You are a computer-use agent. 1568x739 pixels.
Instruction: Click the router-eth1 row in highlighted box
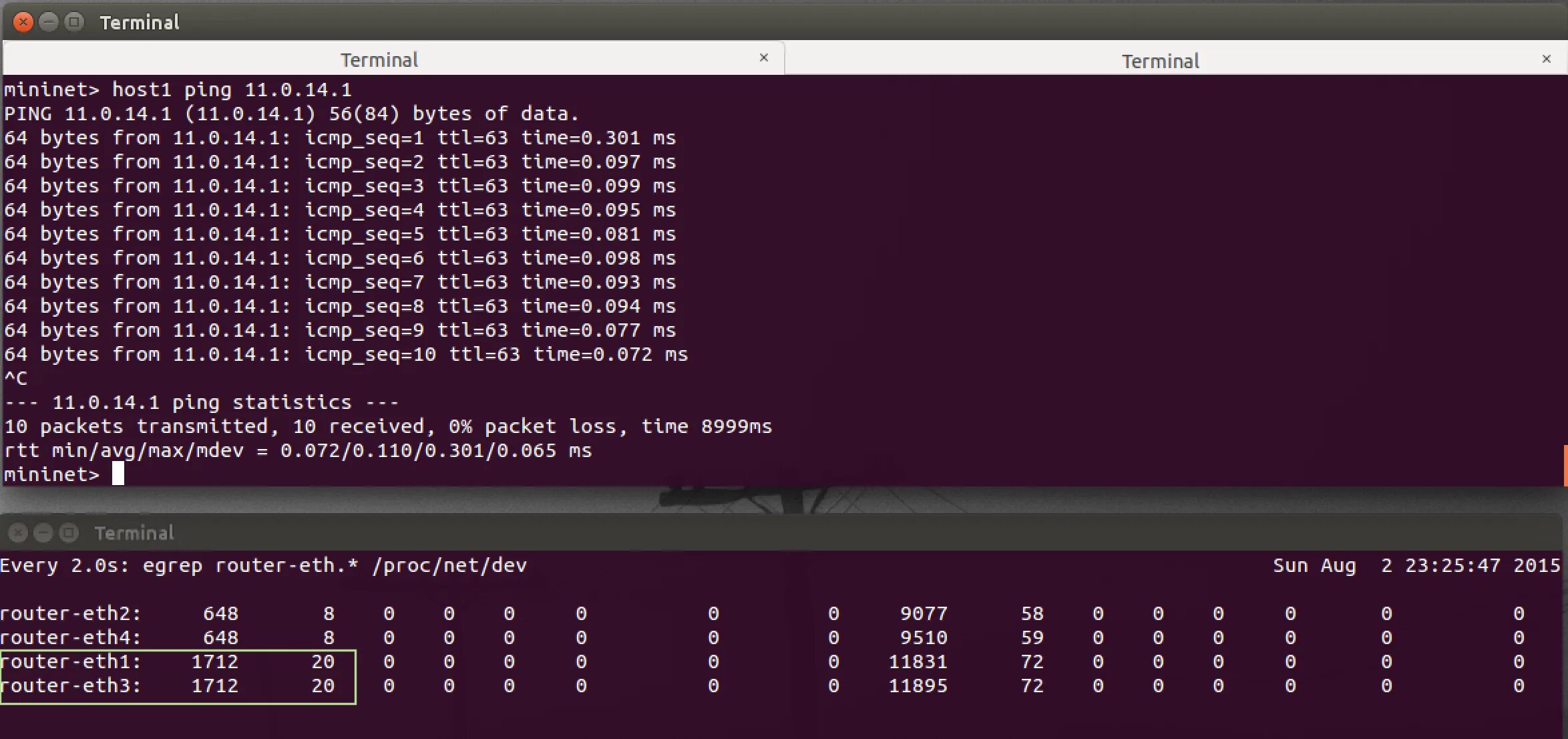coord(71,661)
